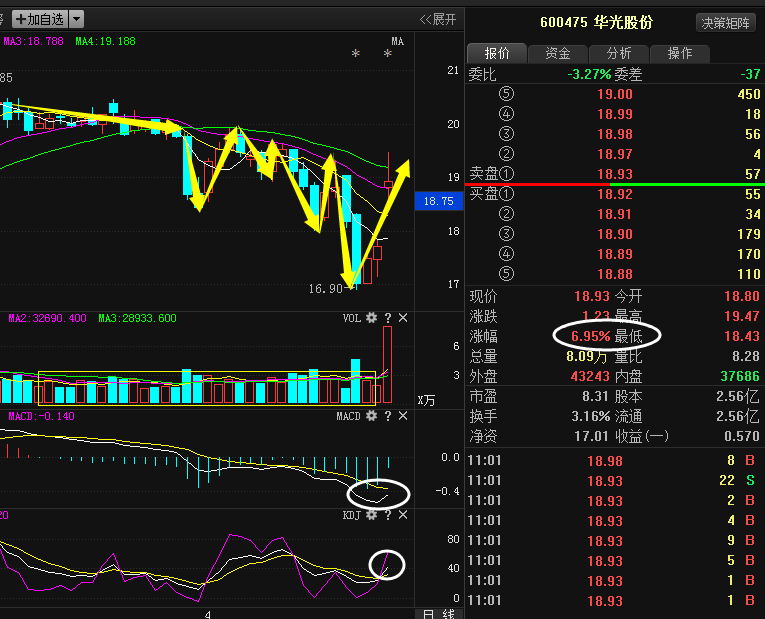
Task: Switch to the 资金 tab
Action: [558, 53]
